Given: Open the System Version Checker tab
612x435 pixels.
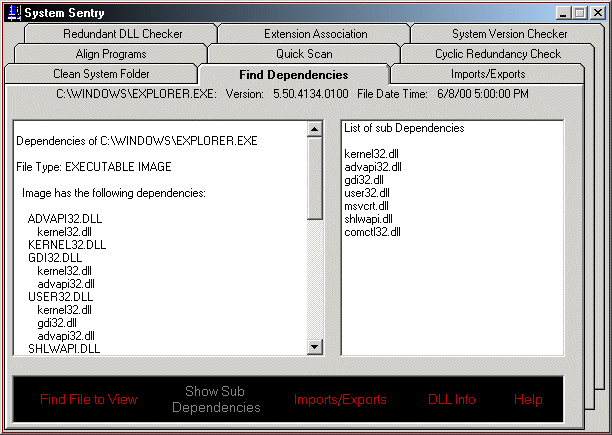Looking at the screenshot, I should (x=509, y=33).
